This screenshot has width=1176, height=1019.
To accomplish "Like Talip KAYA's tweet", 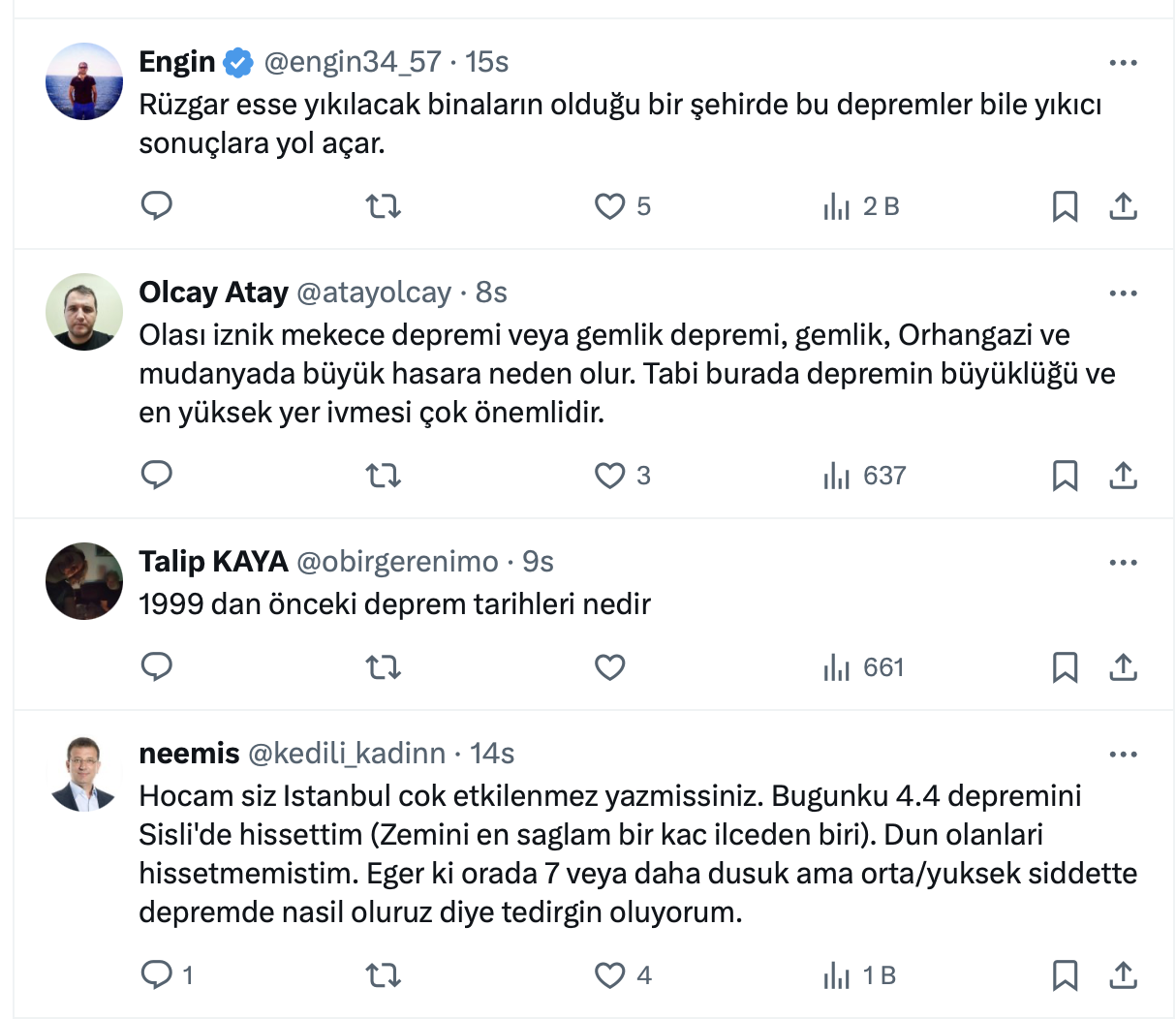I will [x=610, y=667].
